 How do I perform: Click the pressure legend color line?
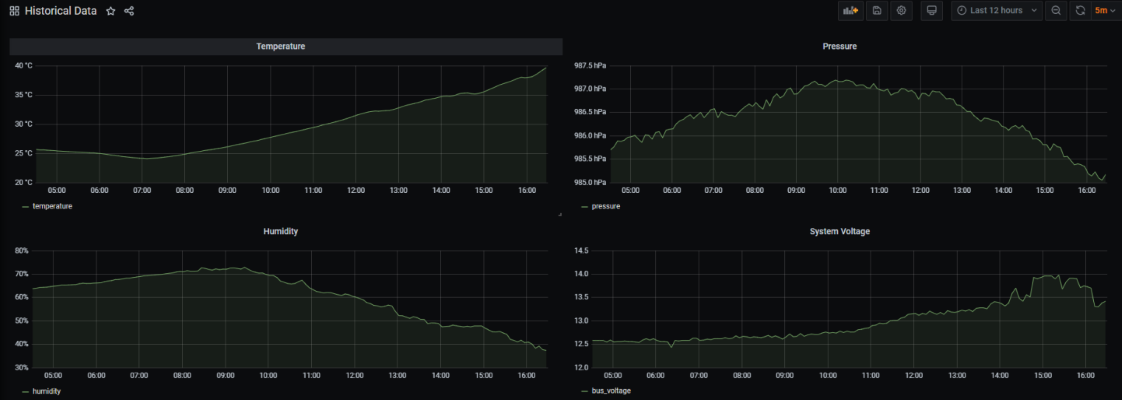[x=584, y=206]
